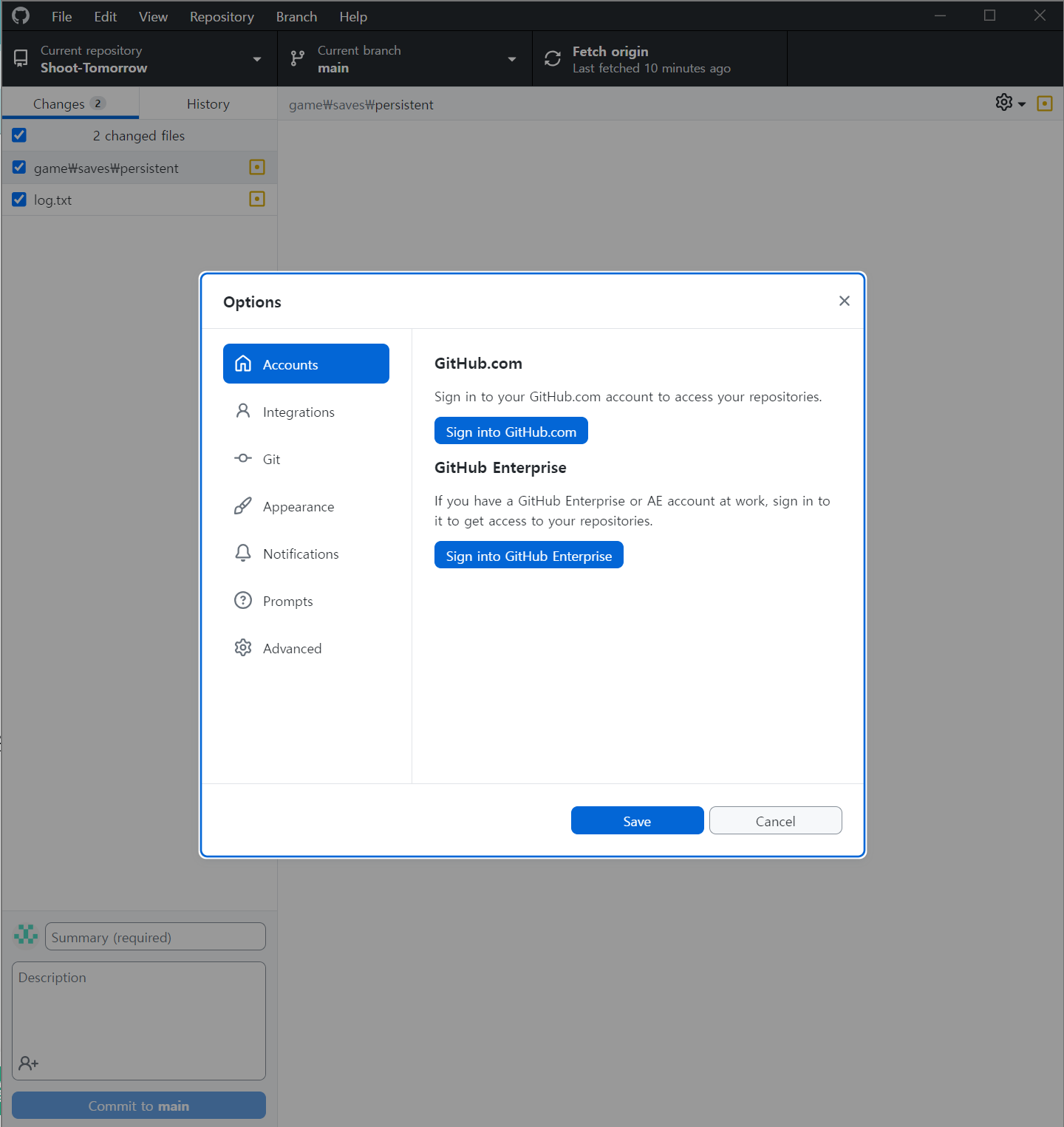Click the Accounts home icon
Viewport: 1064px width, 1127px height.
tap(243, 364)
